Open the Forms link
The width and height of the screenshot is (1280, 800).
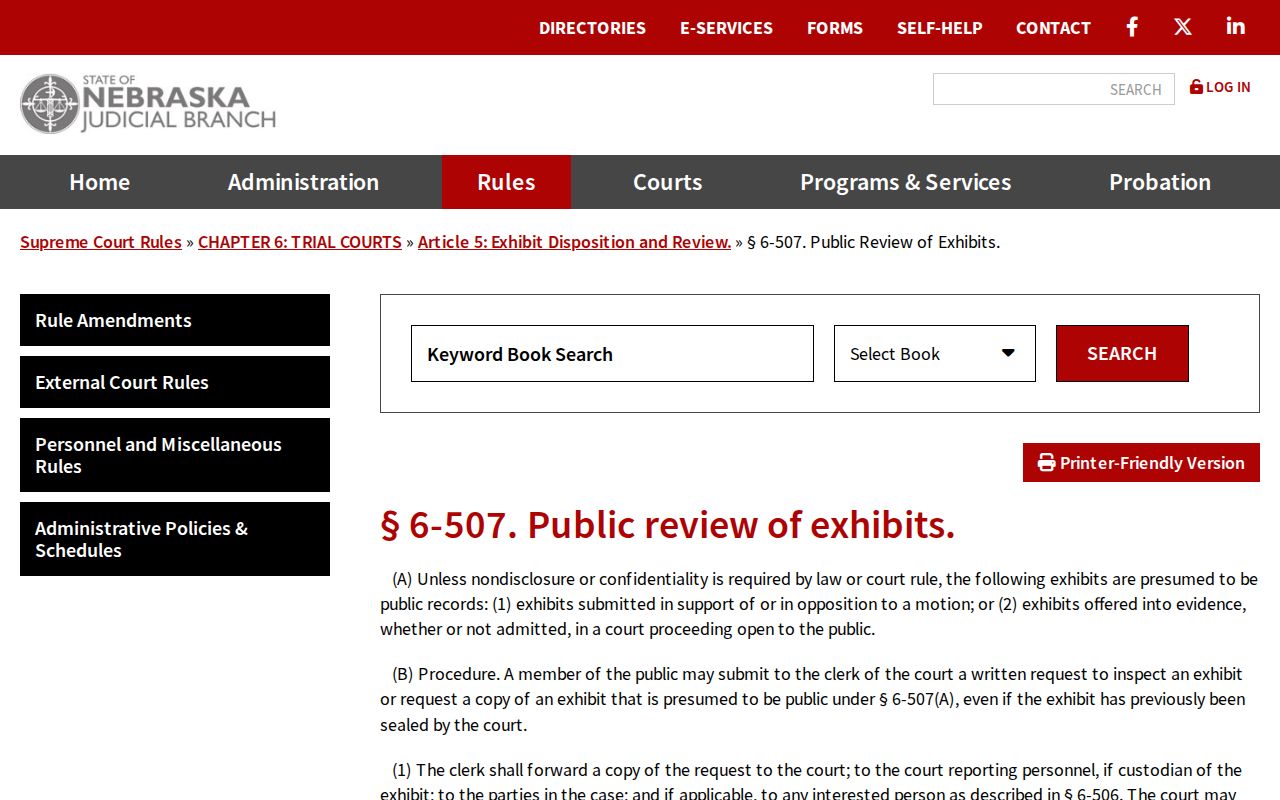coord(835,28)
